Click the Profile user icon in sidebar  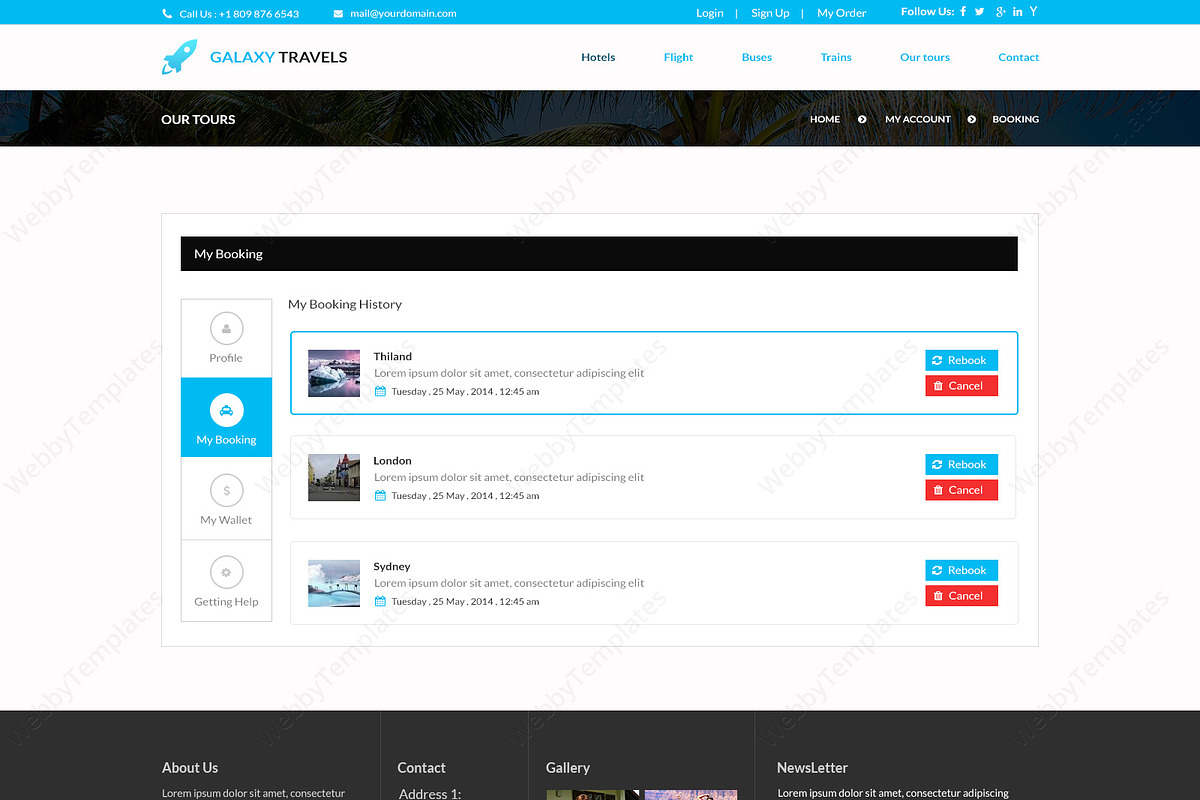[x=226, y=328]
